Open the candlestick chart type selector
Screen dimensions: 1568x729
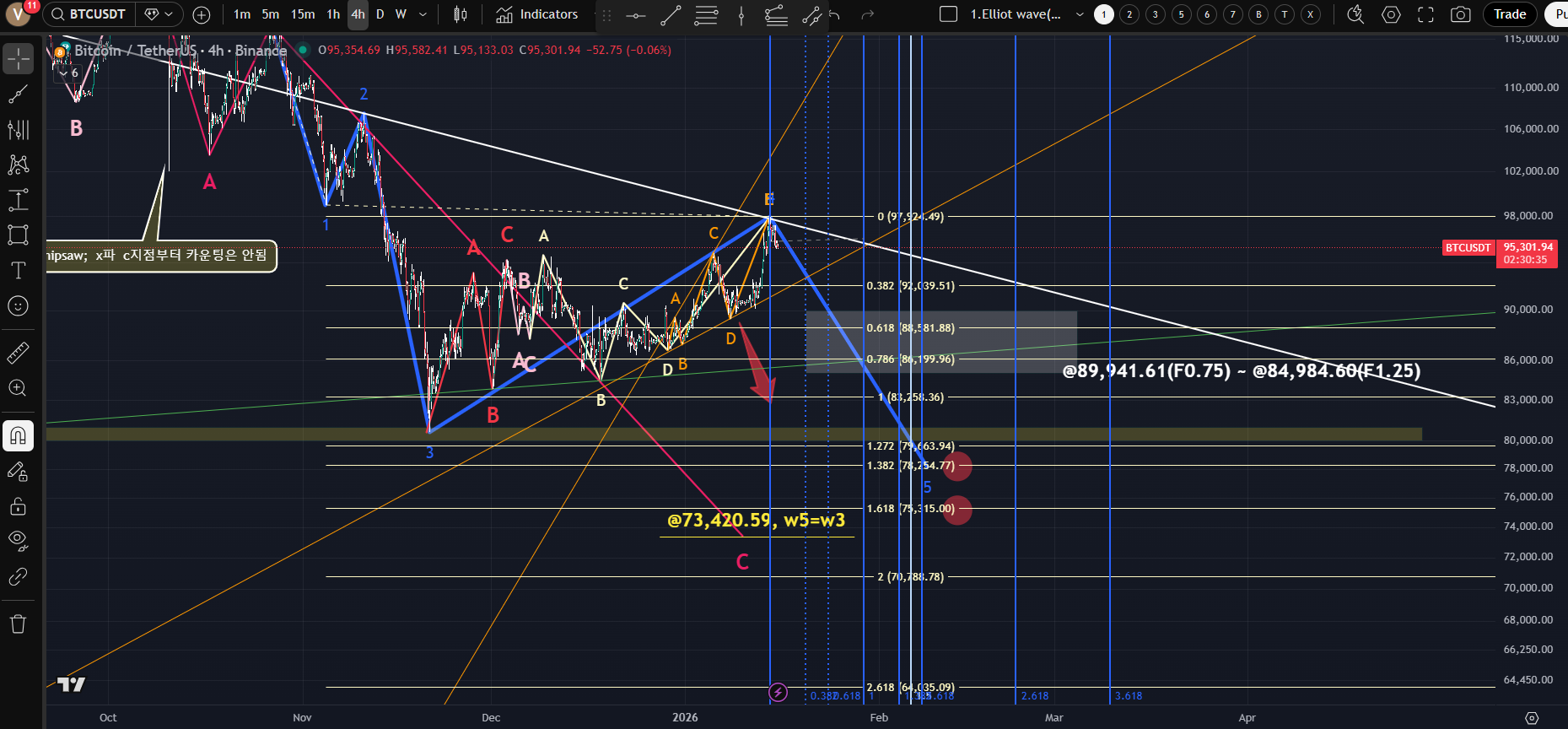coord(461,14)
